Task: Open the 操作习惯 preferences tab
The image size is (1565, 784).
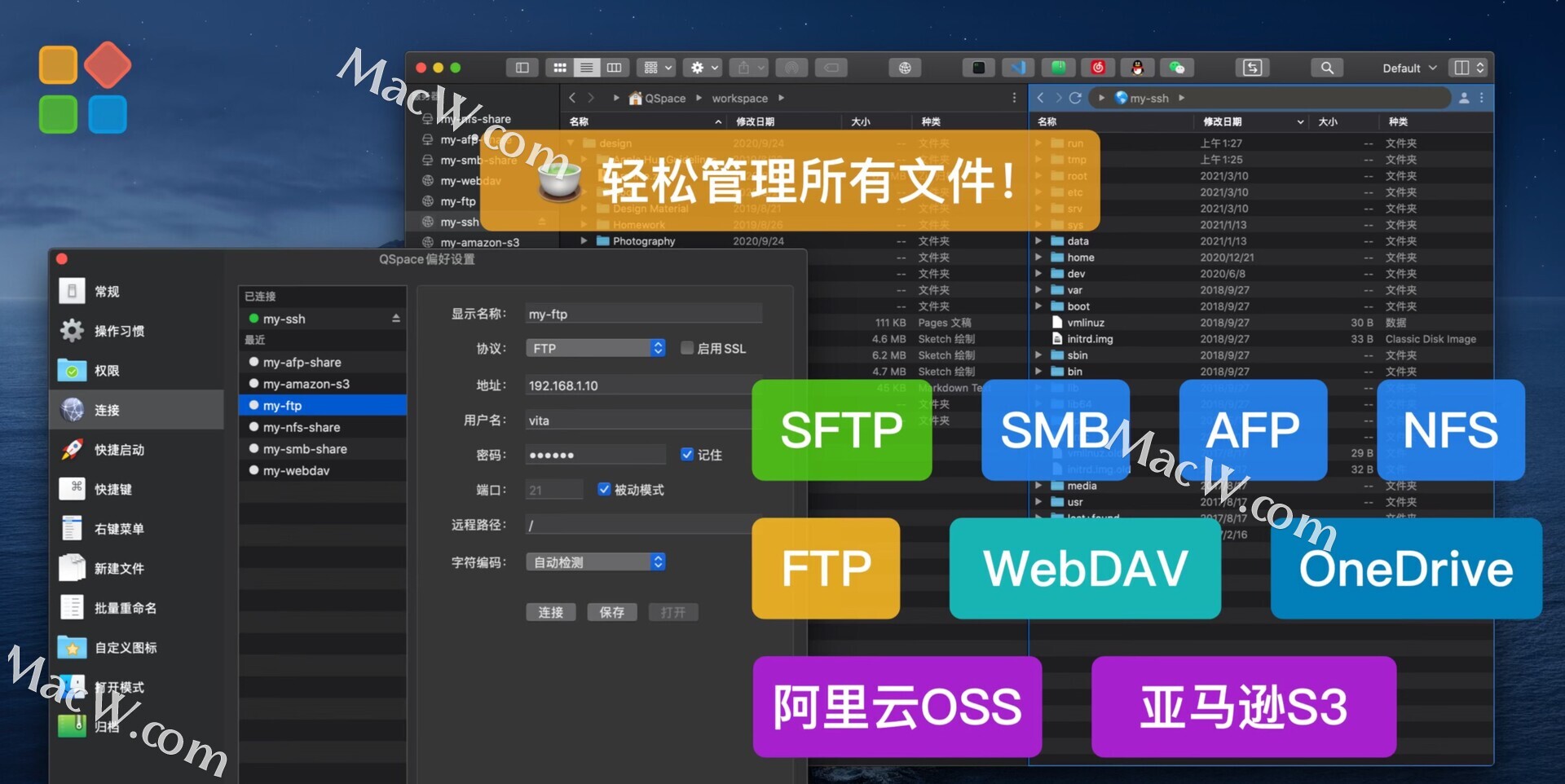Action: [137, 331]
